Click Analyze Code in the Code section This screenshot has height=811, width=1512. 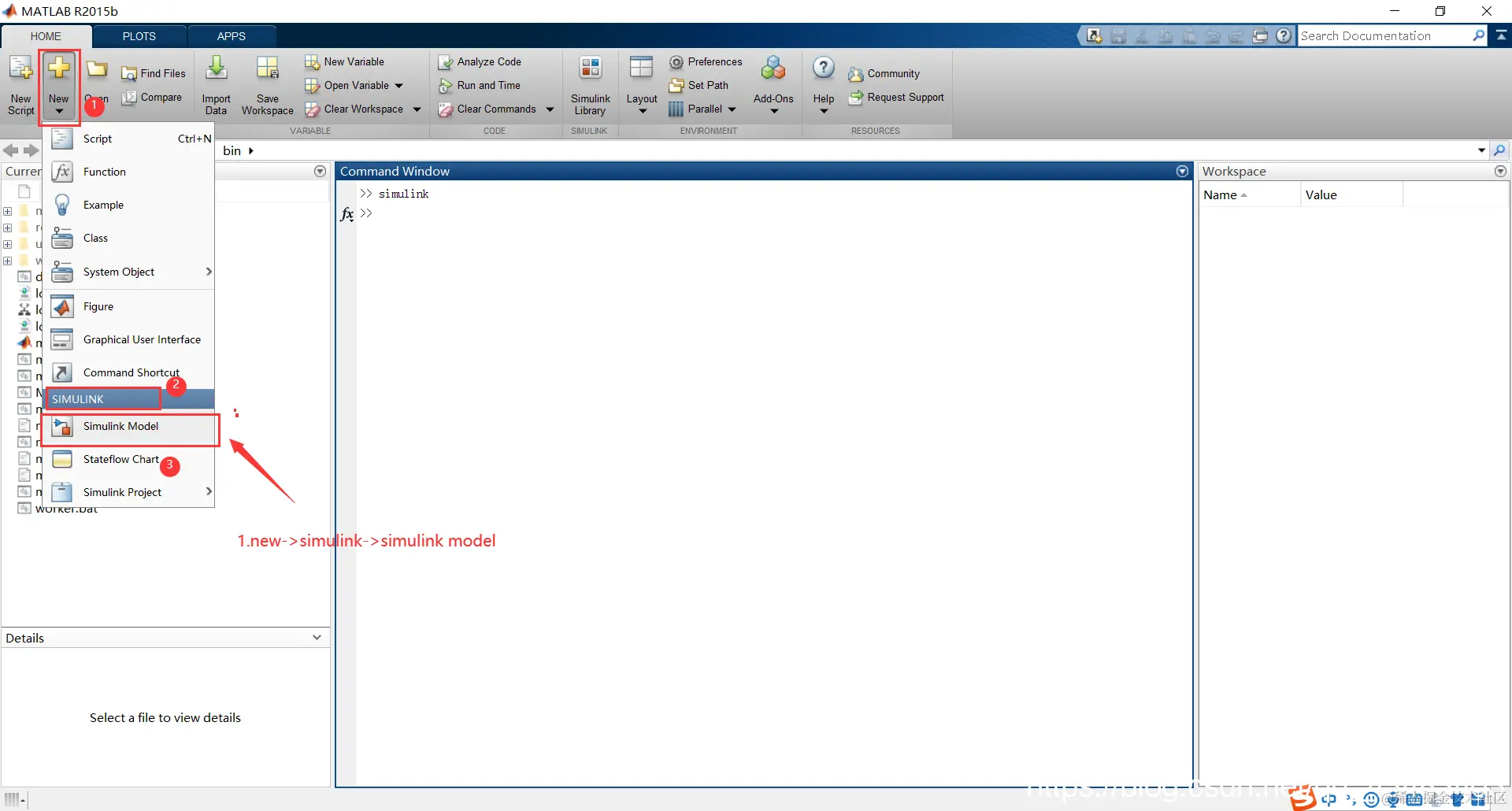coord(480,61)
